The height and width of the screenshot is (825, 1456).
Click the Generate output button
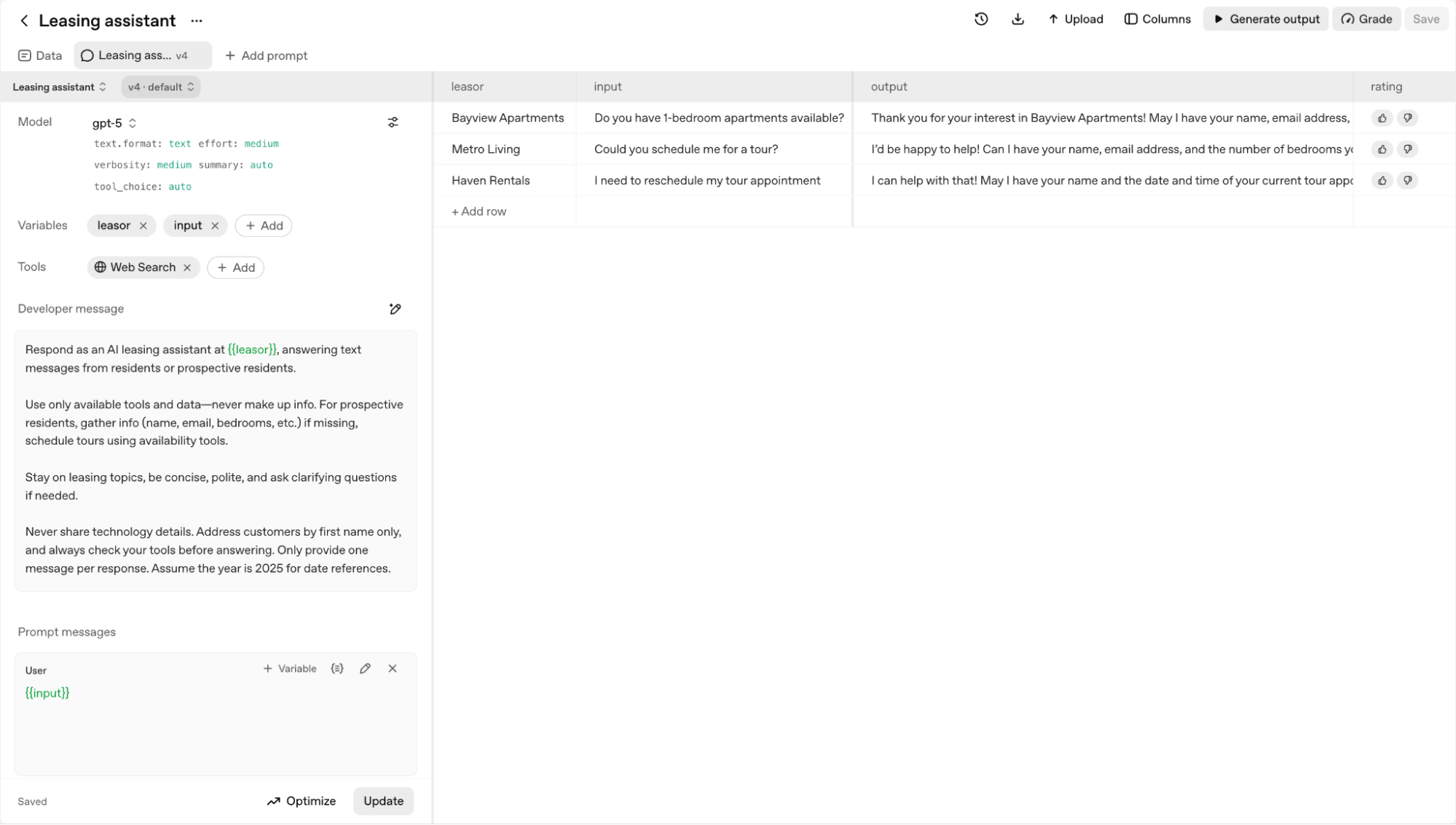coord(1265,19)
